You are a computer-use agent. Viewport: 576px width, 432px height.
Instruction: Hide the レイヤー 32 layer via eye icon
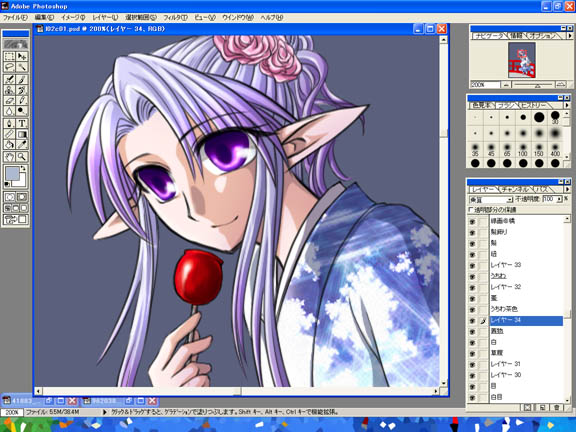point(473,287)
